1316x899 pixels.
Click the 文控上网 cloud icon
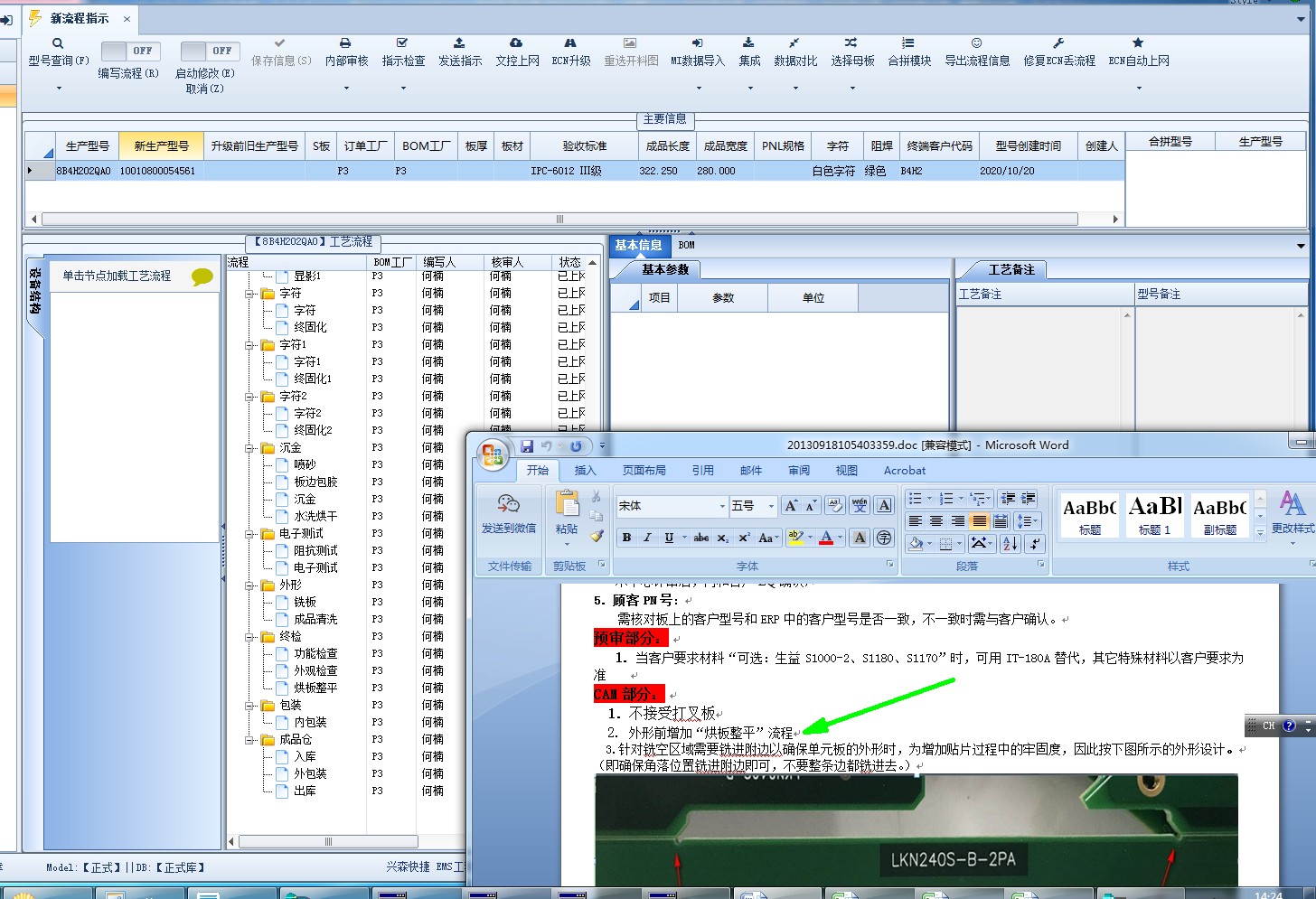(516, 42)
